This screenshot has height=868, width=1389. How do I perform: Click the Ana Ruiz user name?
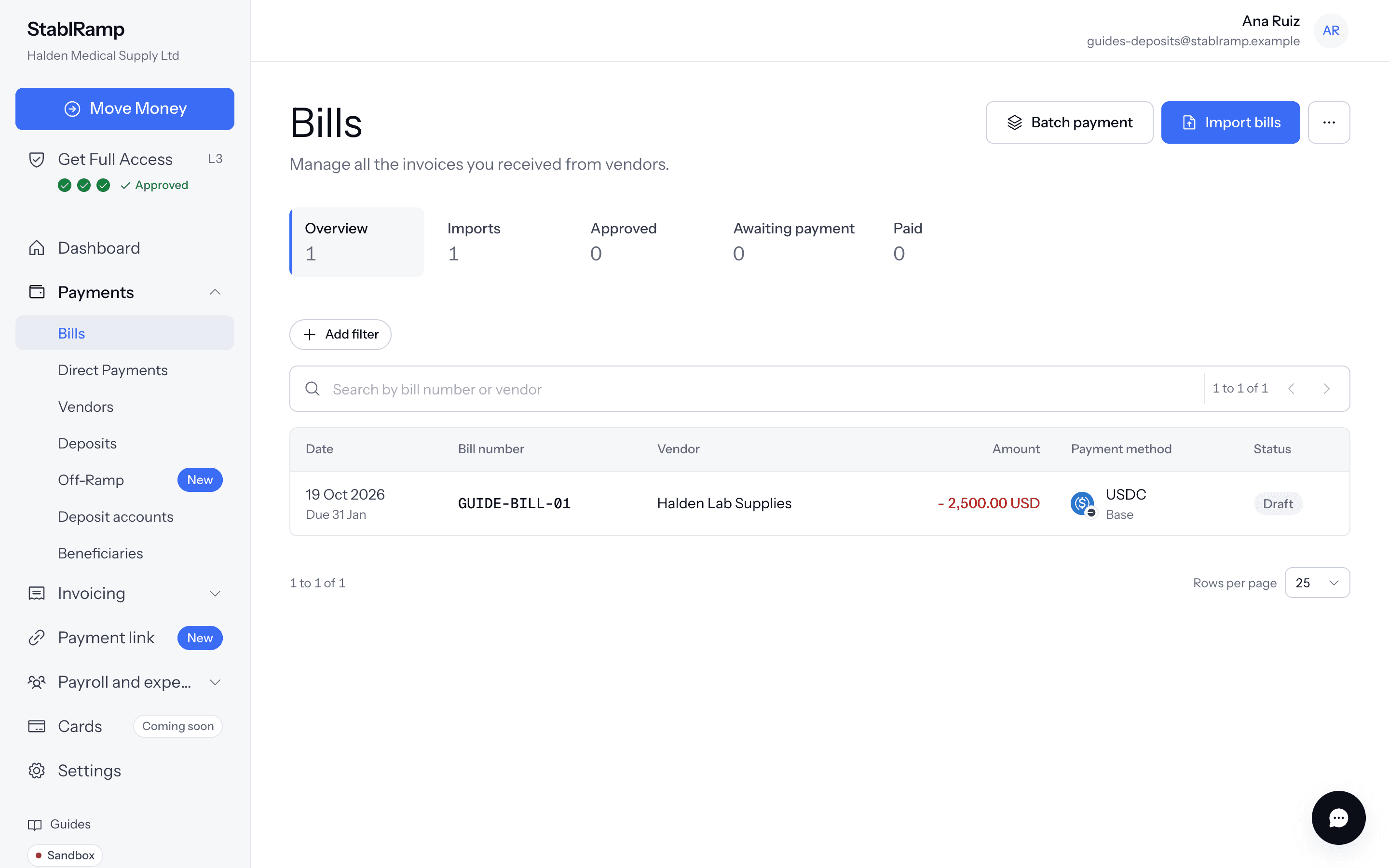(x=1271, y=21)
